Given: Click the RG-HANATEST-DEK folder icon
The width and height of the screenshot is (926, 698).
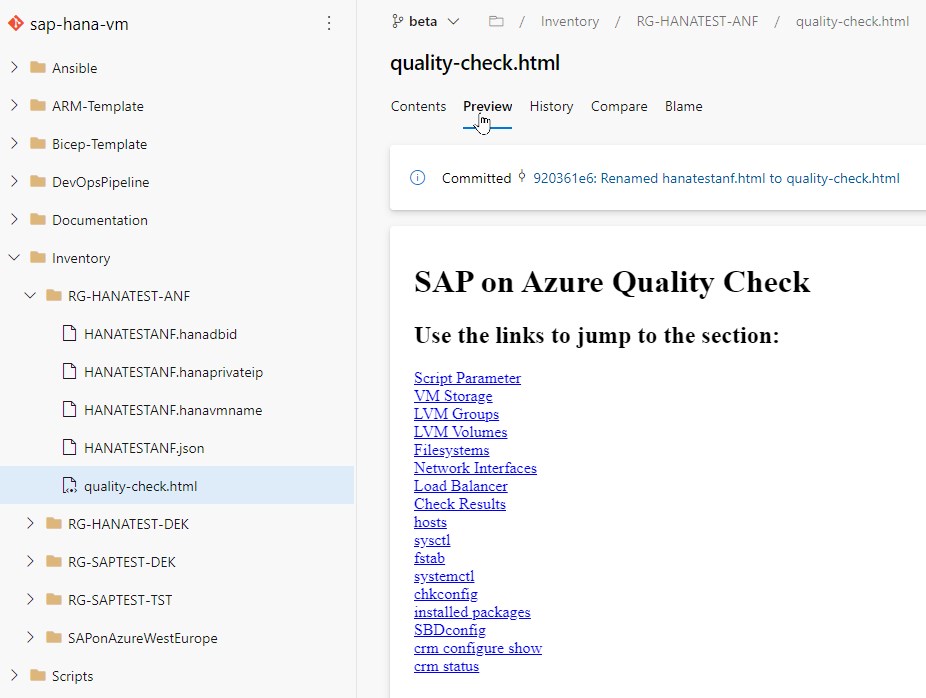Looking at the screenshot, I should coord(54,523).
